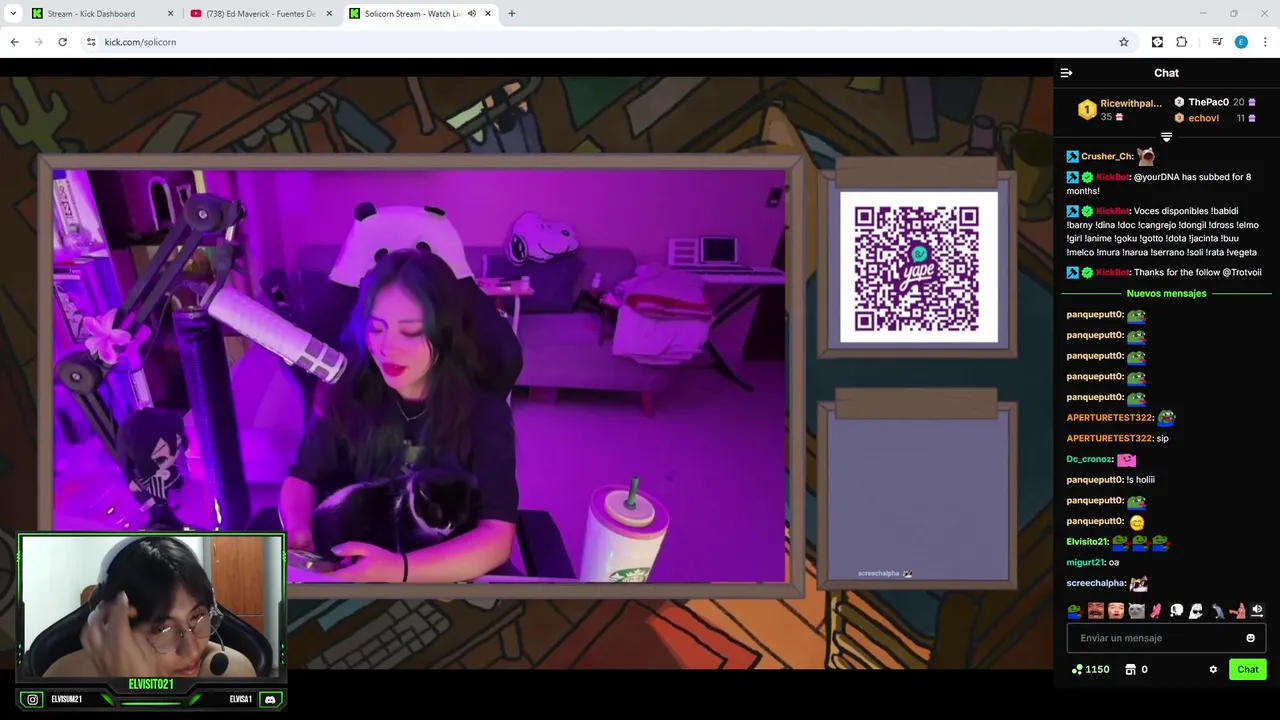Open the emoji picker in message box

click(x=1250, y=638)
